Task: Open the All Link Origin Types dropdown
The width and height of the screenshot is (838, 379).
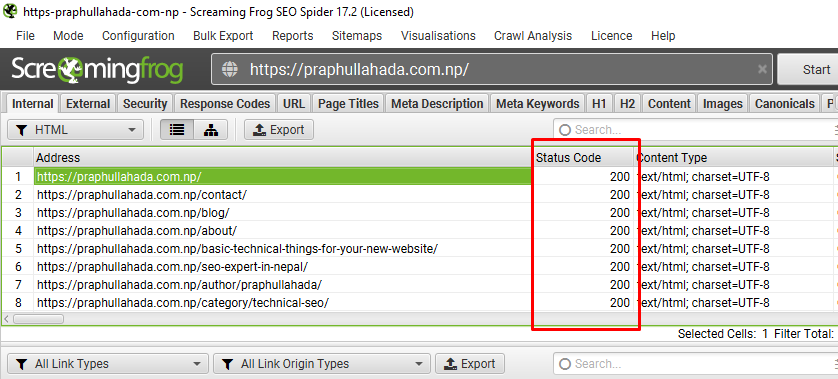Action: (x=321, y=364)
